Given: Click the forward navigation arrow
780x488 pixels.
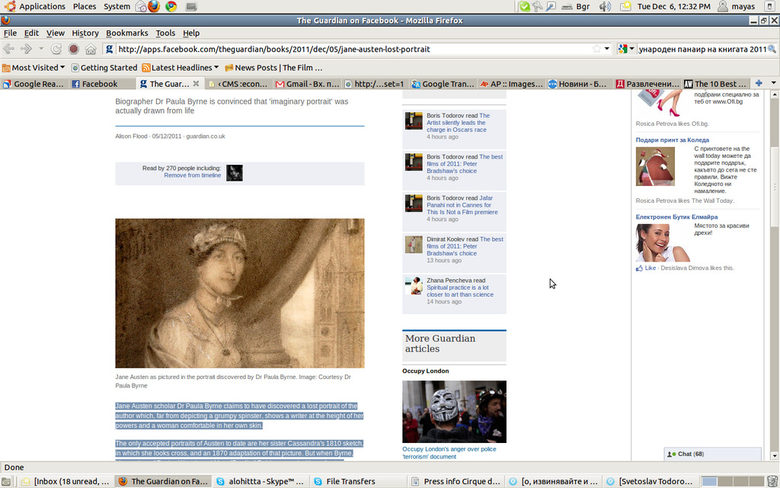Looking at the screenshot, I should coord(26,49).
